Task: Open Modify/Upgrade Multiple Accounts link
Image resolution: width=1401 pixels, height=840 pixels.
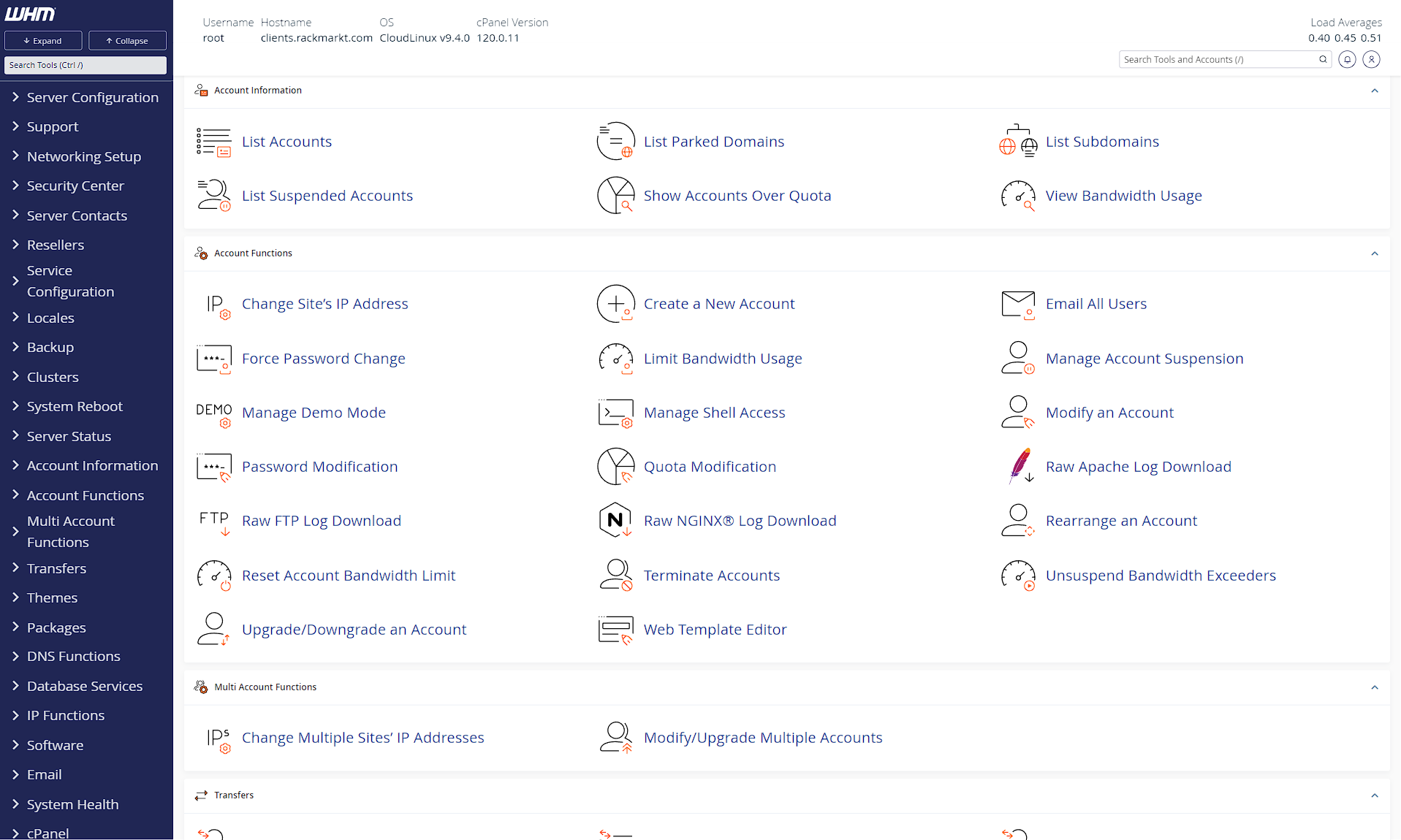Action: (x=763, y=738)
